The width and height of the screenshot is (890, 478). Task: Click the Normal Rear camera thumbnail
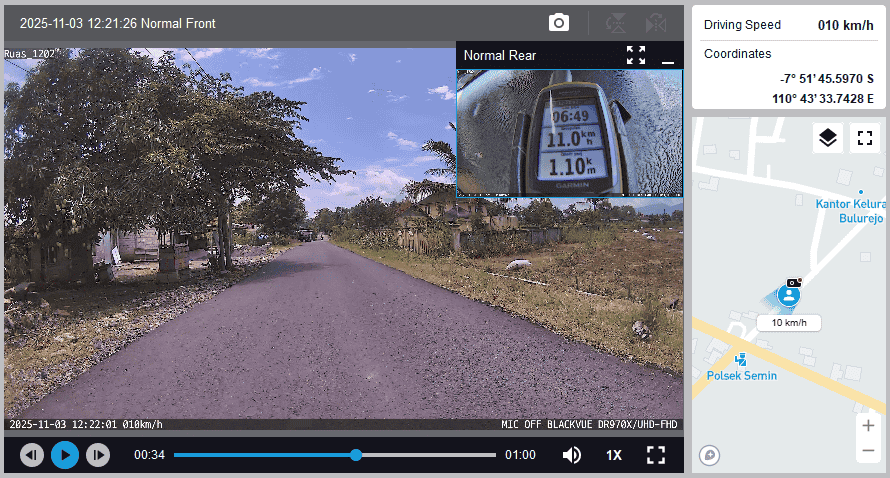(x=570, y=132)
